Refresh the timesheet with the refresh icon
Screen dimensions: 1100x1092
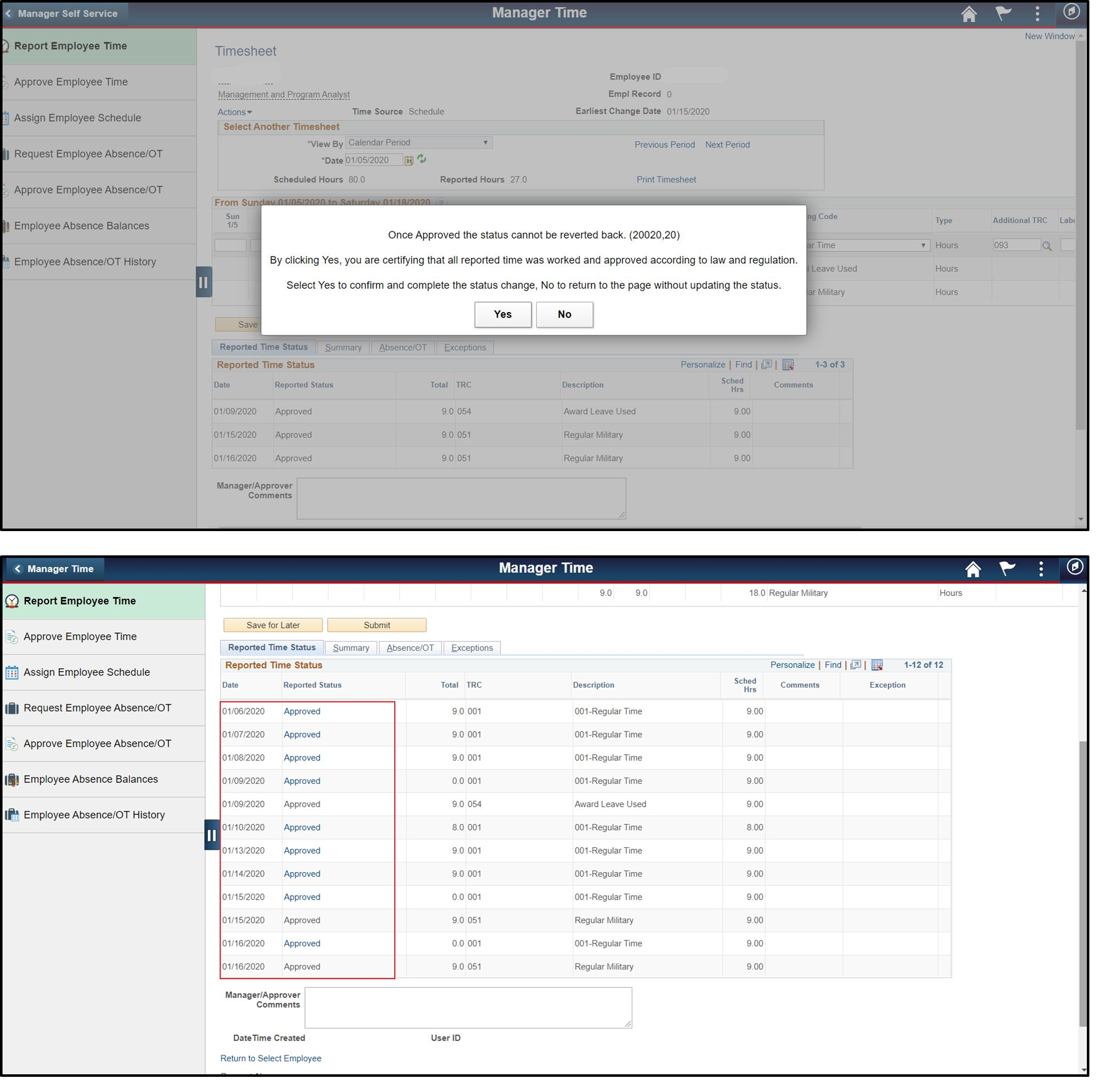421,159
